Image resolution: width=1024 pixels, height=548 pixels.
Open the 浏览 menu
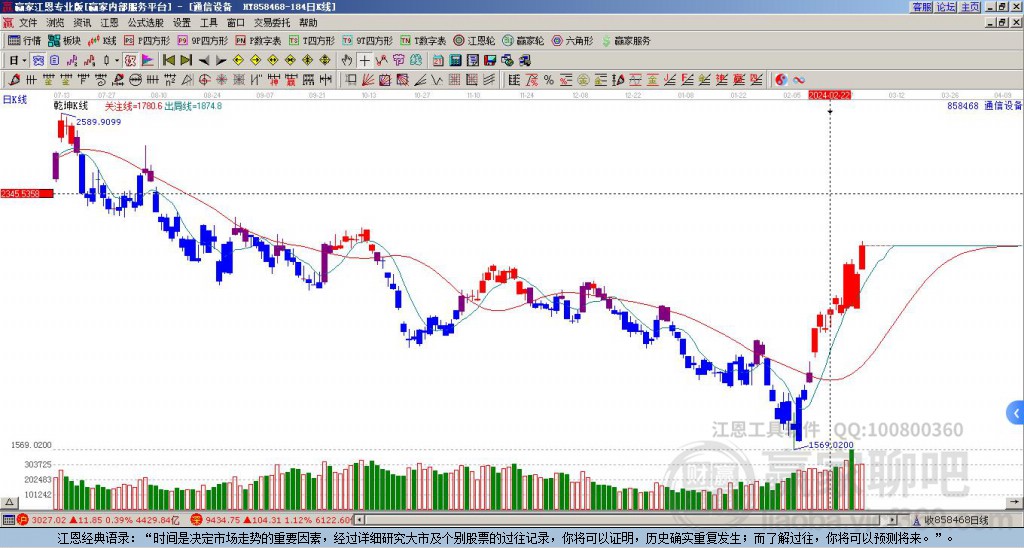click(x=55, y=23)
